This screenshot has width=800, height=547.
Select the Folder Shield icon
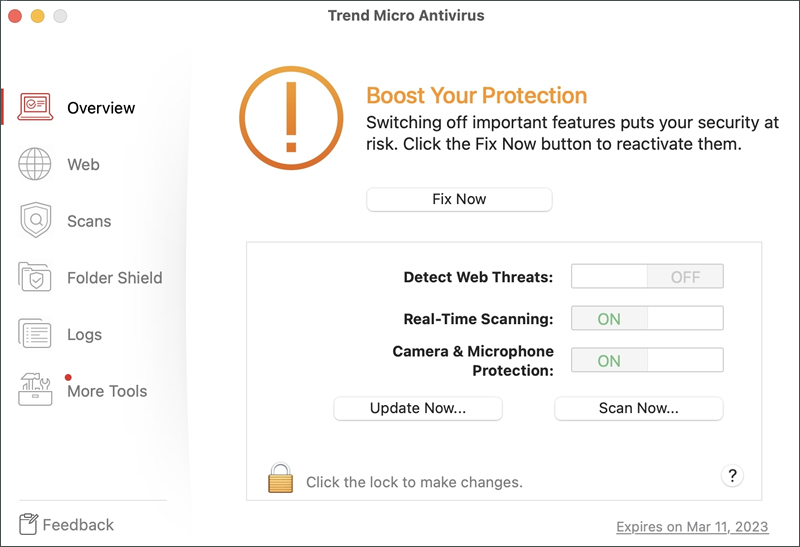click(x=35, y=277)
